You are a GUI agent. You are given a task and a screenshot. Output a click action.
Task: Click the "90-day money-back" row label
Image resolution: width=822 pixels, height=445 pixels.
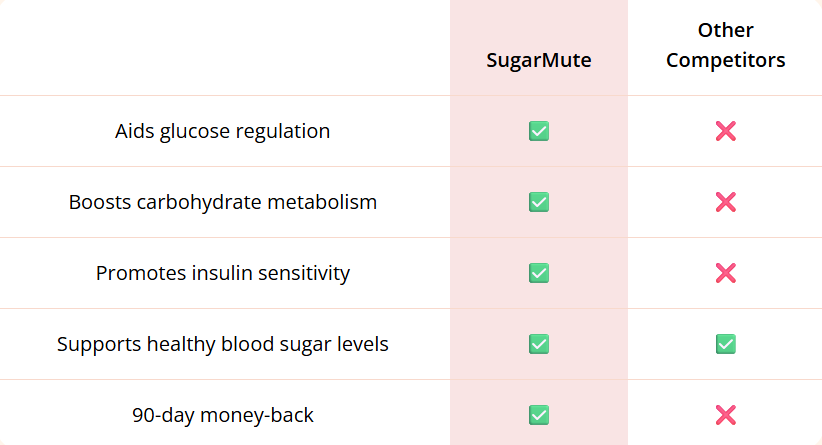coord(222,415)
